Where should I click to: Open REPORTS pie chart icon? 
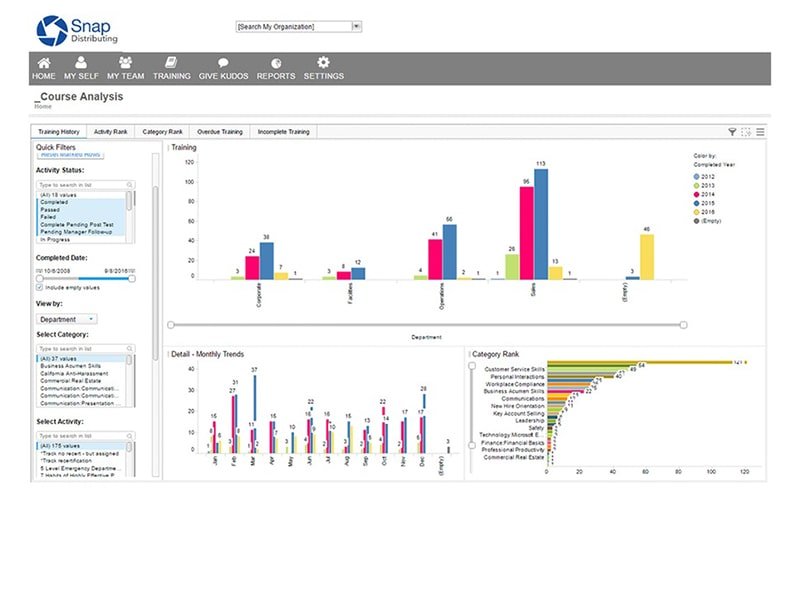[276, 63]
